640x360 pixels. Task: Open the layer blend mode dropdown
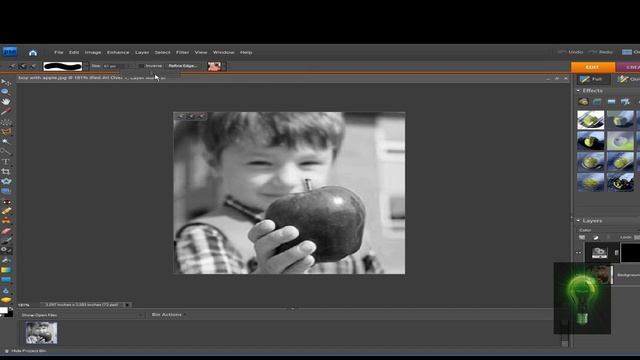pos(608,230)
